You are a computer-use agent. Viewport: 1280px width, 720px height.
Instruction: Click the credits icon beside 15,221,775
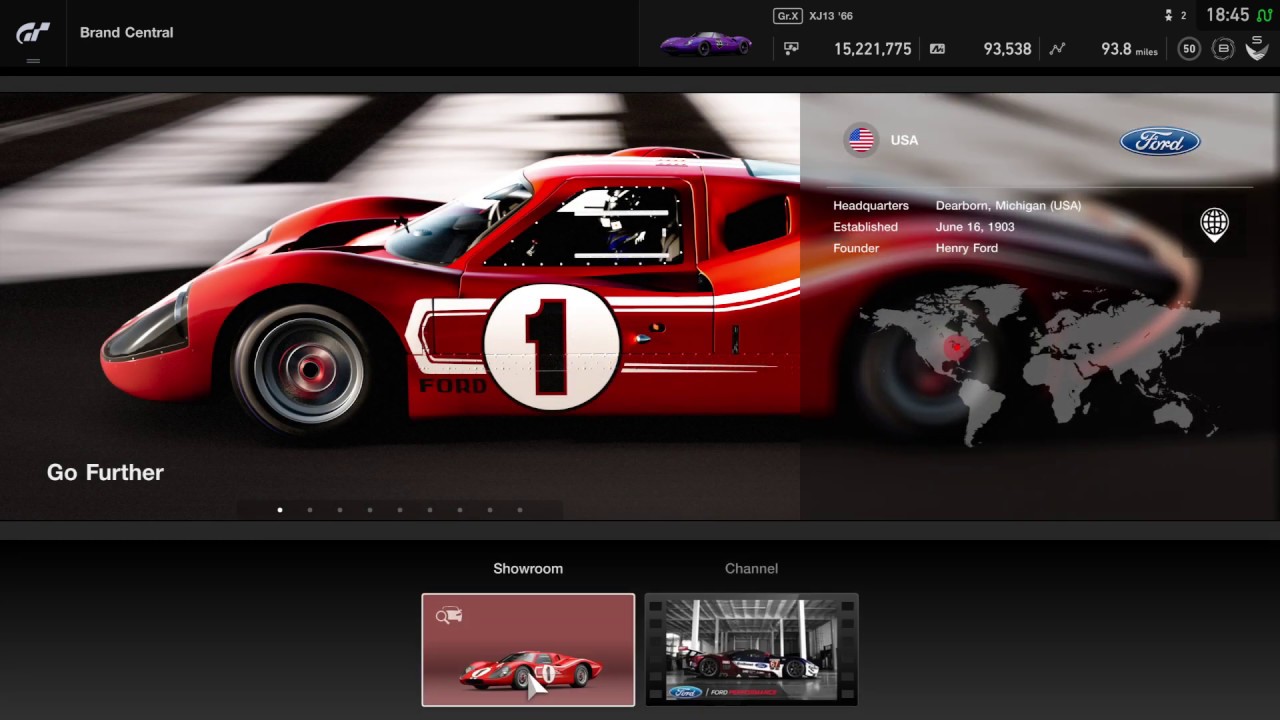(x=791, y=48)
